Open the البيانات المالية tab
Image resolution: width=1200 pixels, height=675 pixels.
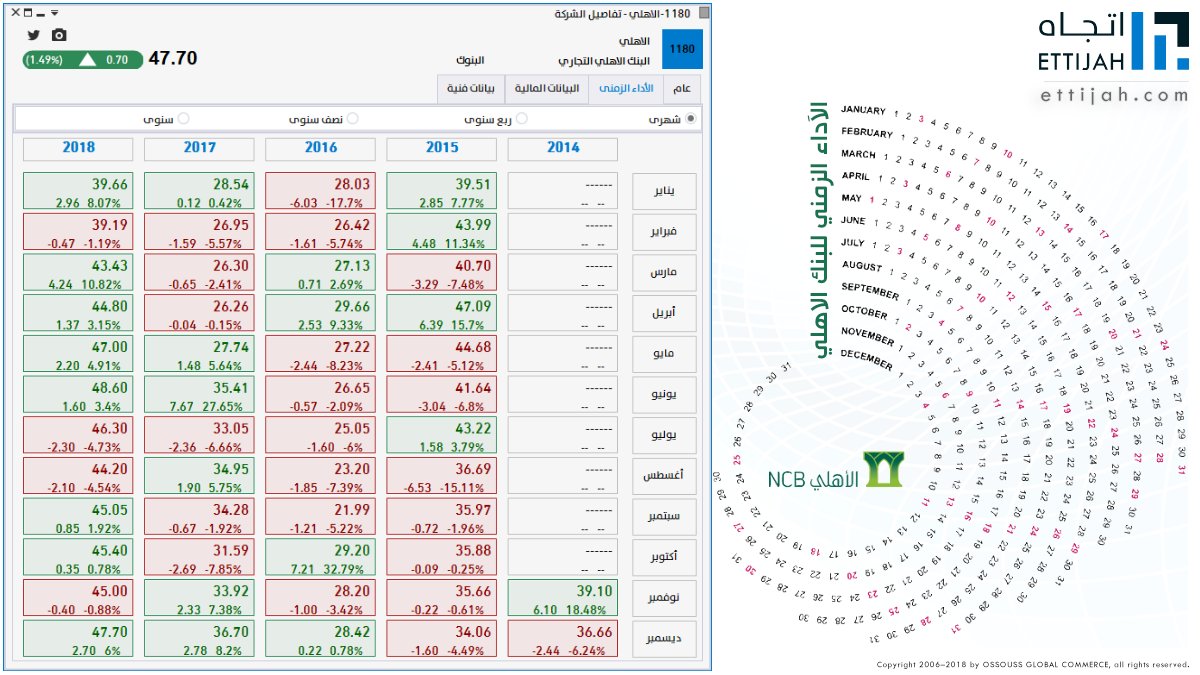(547, 88)
